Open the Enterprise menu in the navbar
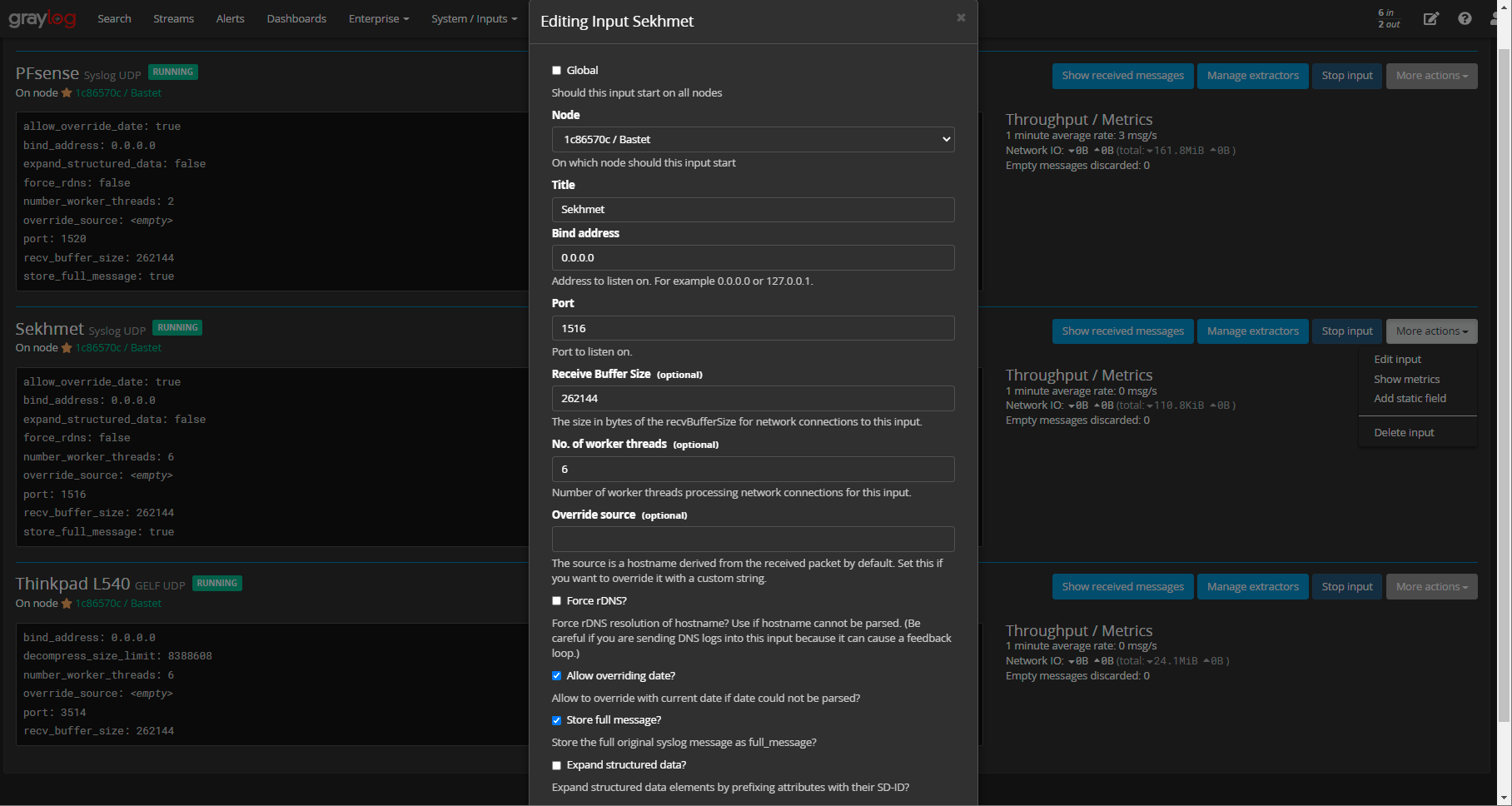1512x806 pixels. click(378, 18)
